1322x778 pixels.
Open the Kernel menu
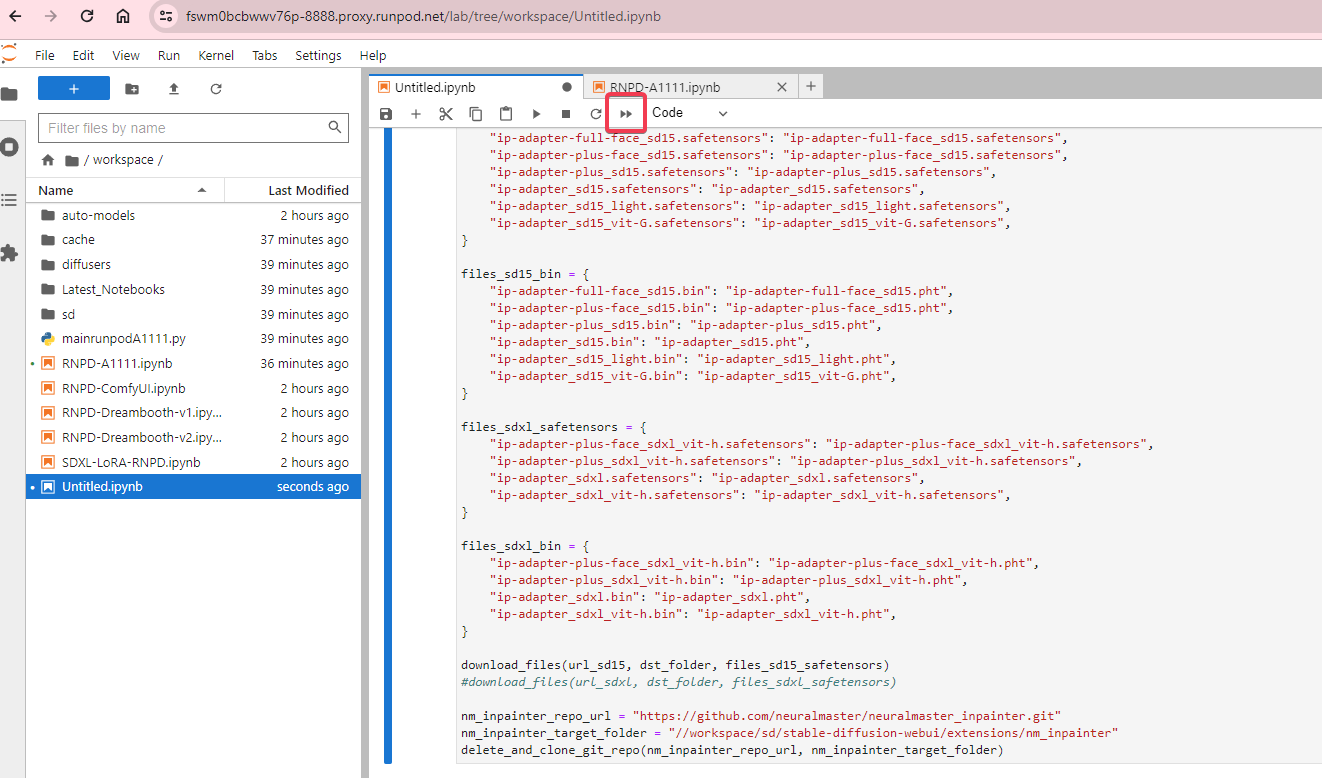(x=216, y=56)
